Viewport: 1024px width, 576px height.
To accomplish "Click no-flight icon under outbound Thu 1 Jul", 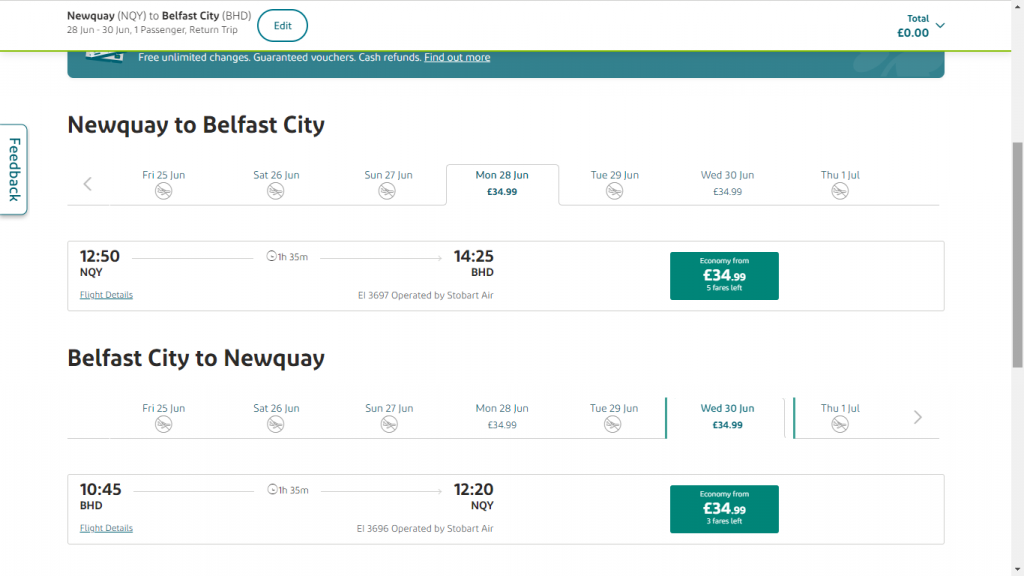I will pyautogui.click(x=840, y=191).
